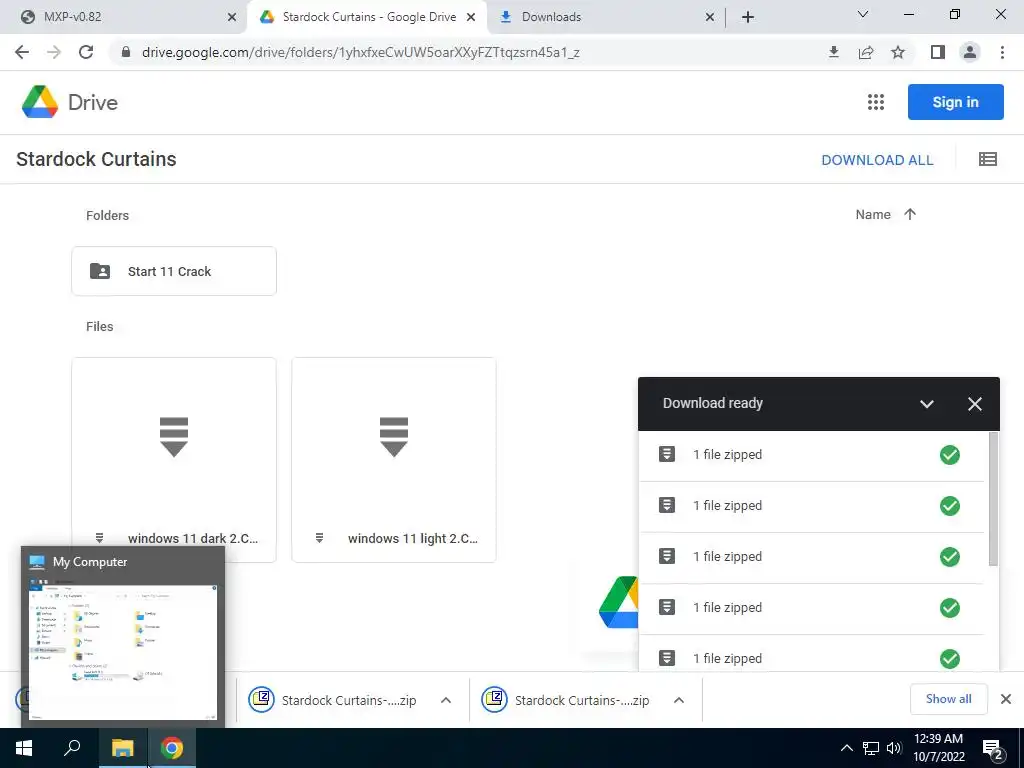The image size is (1024, 768).
Task: Select windows 11 dark file card
Action: pyautogui.click(x=174, y=460)
